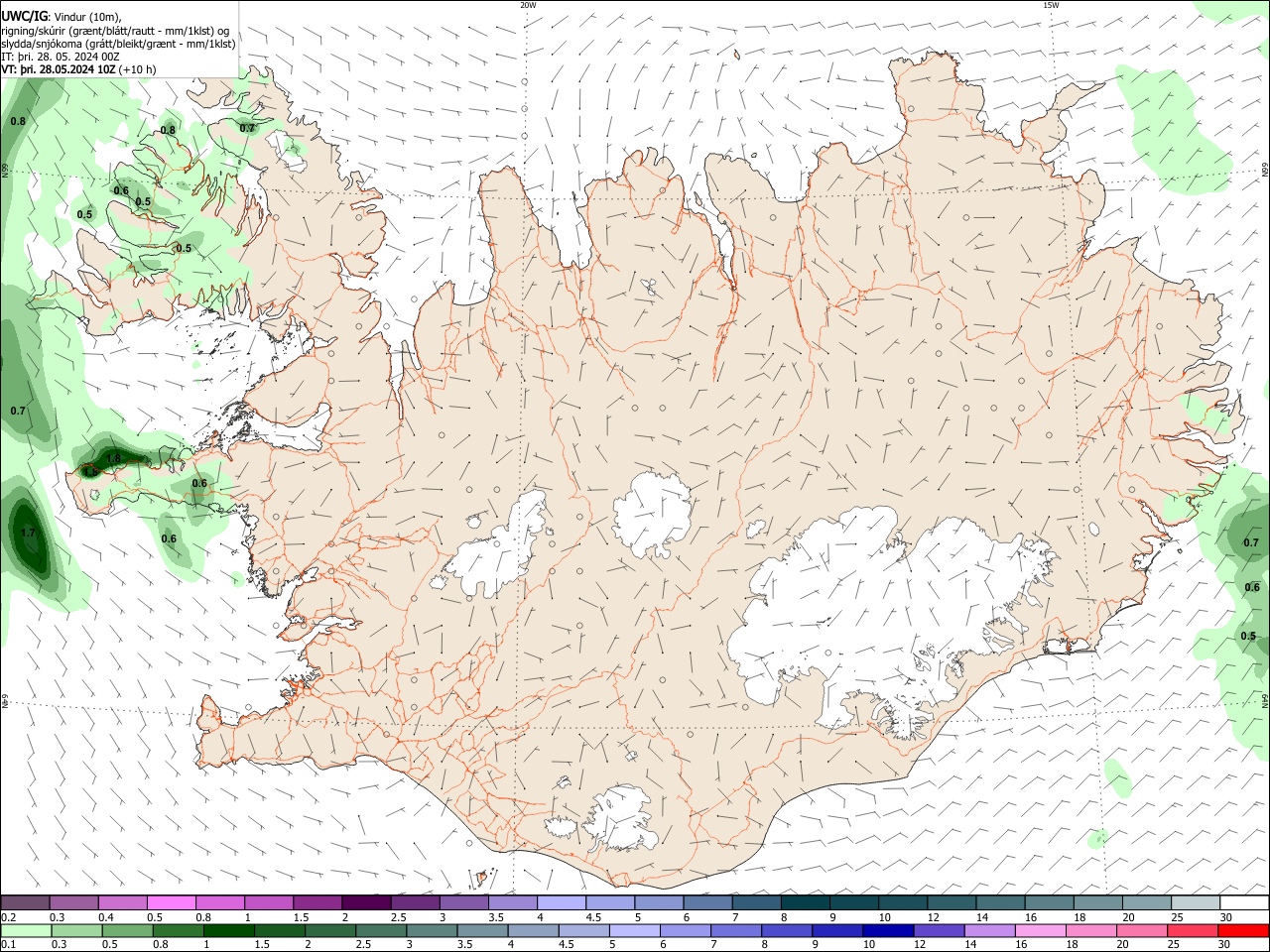Click the dark green rain cell west of Snæfellsnes

click(x=27, y=540)
